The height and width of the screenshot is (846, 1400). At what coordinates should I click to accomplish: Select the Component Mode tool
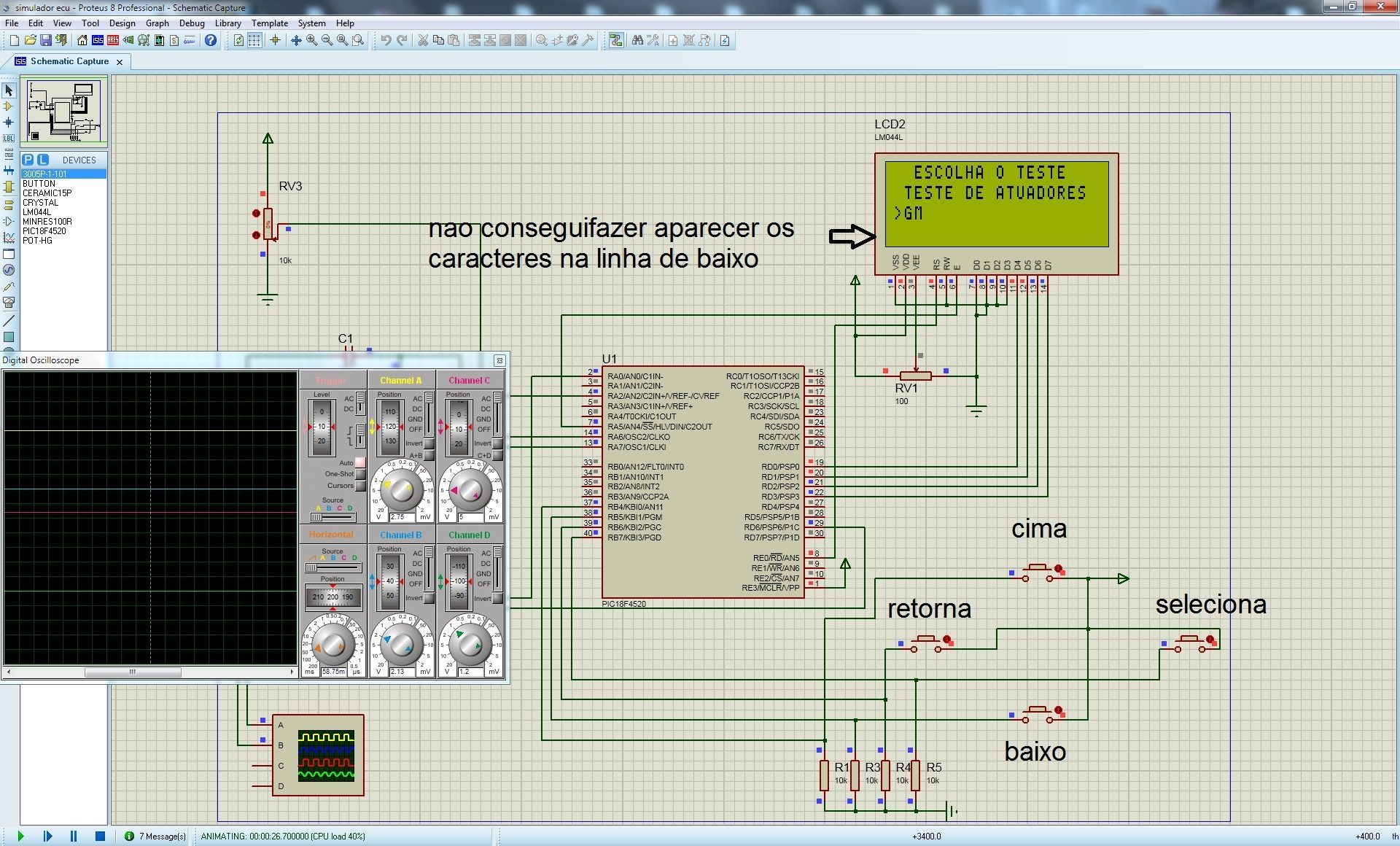[9, 106]
